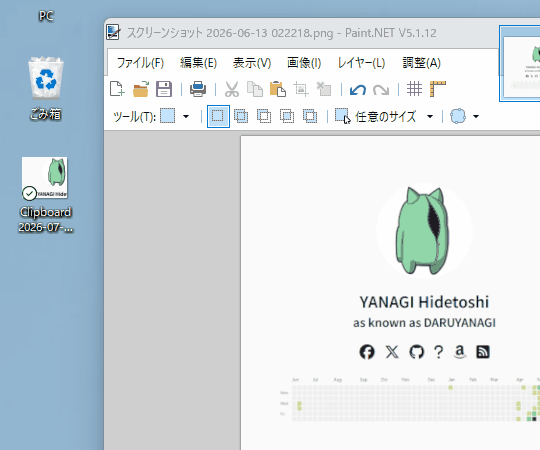The width and height of the screenshot is (540, 450).
Task: Select the Intersect selection mode
Action: coord(287,116)
